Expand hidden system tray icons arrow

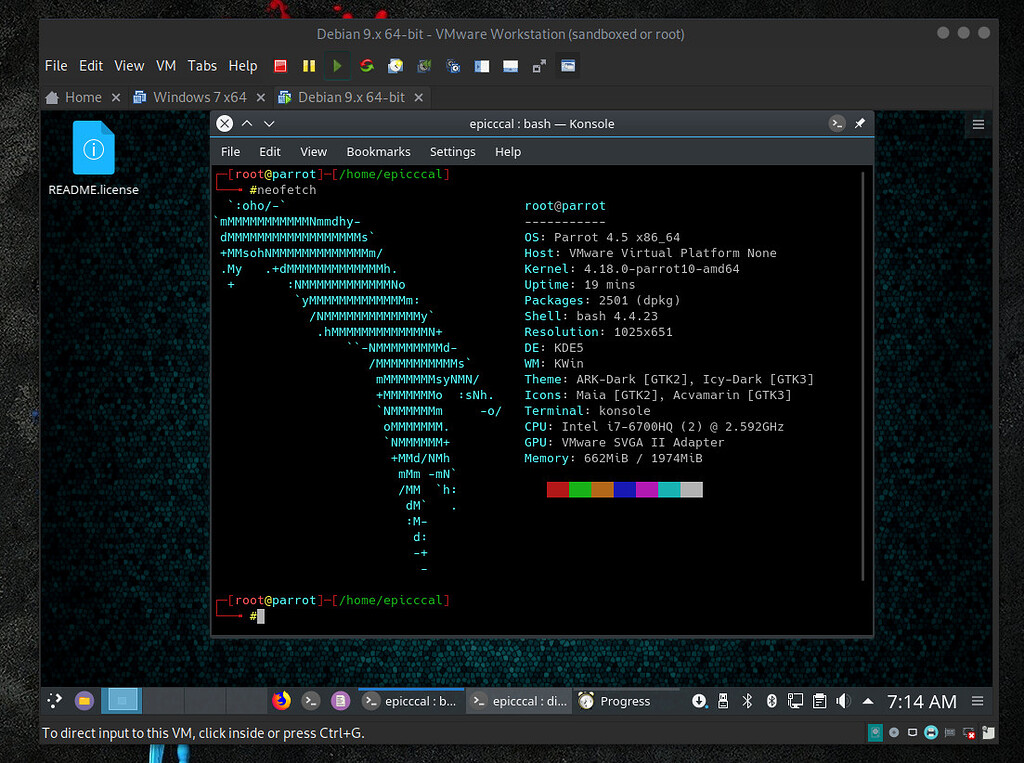(x=867, y=701)
